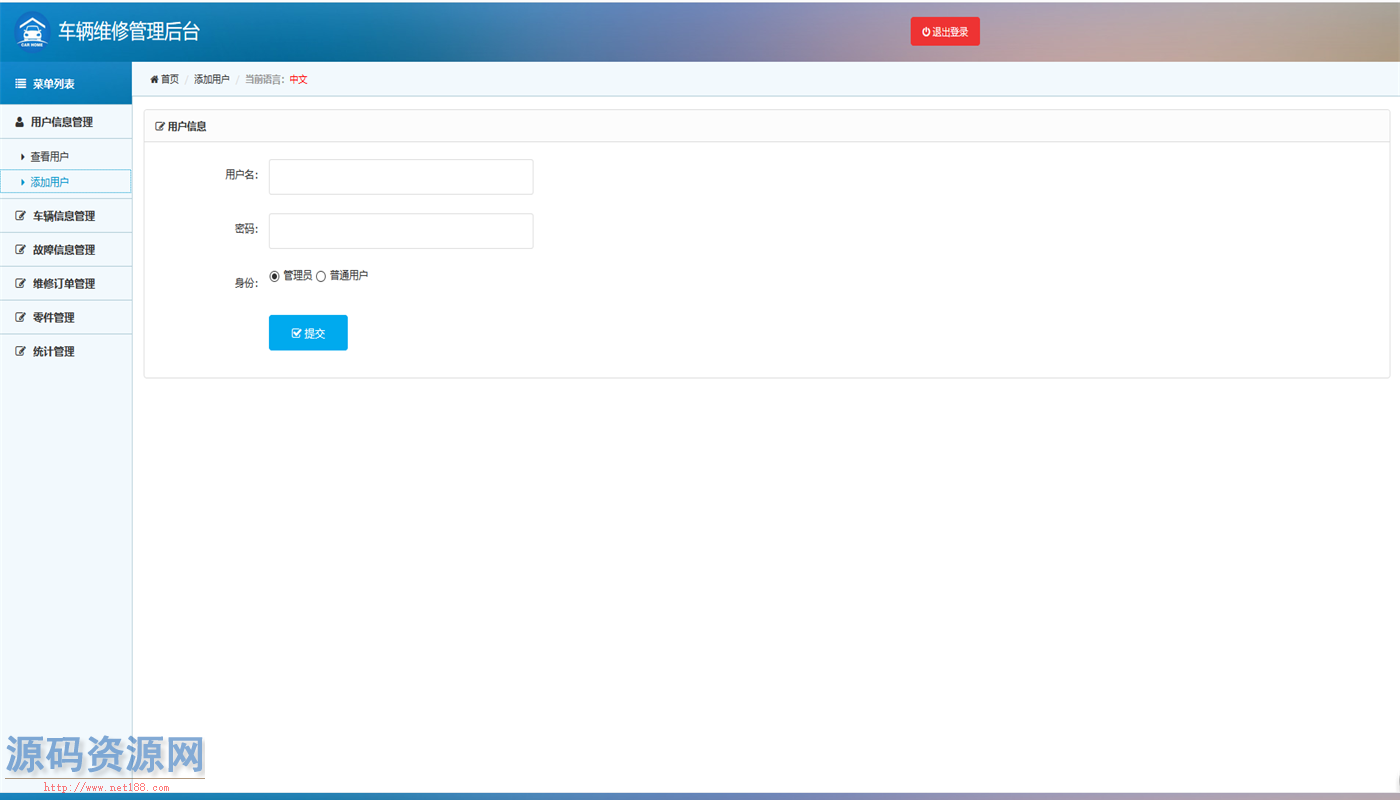
Task: Click the car home logo icon
Action: 32,31
